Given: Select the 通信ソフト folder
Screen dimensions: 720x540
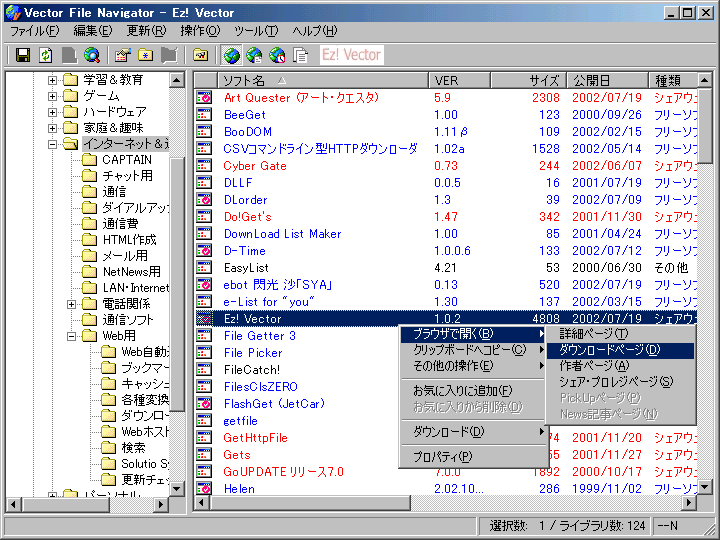Looking at the screenshot, I should tap(128, 320).
